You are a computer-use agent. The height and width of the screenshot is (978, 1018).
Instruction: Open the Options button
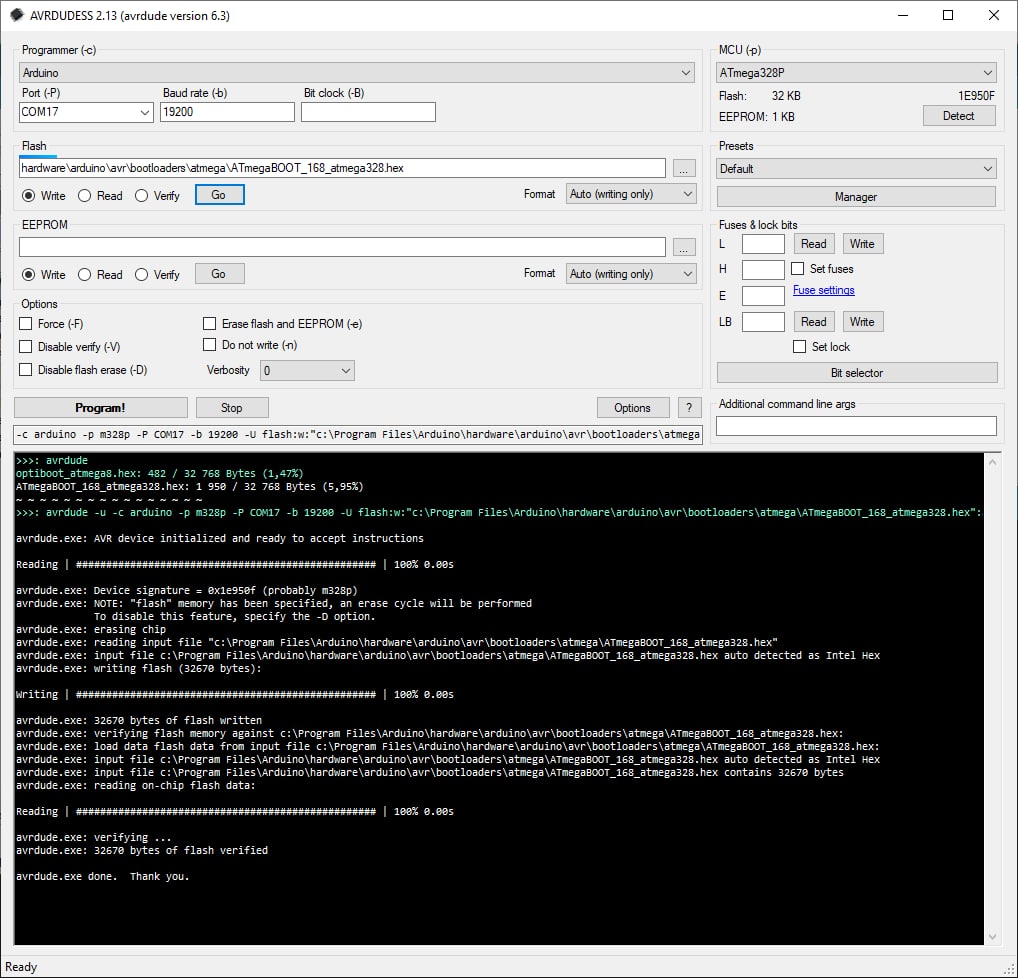click(x=632, y=408)
